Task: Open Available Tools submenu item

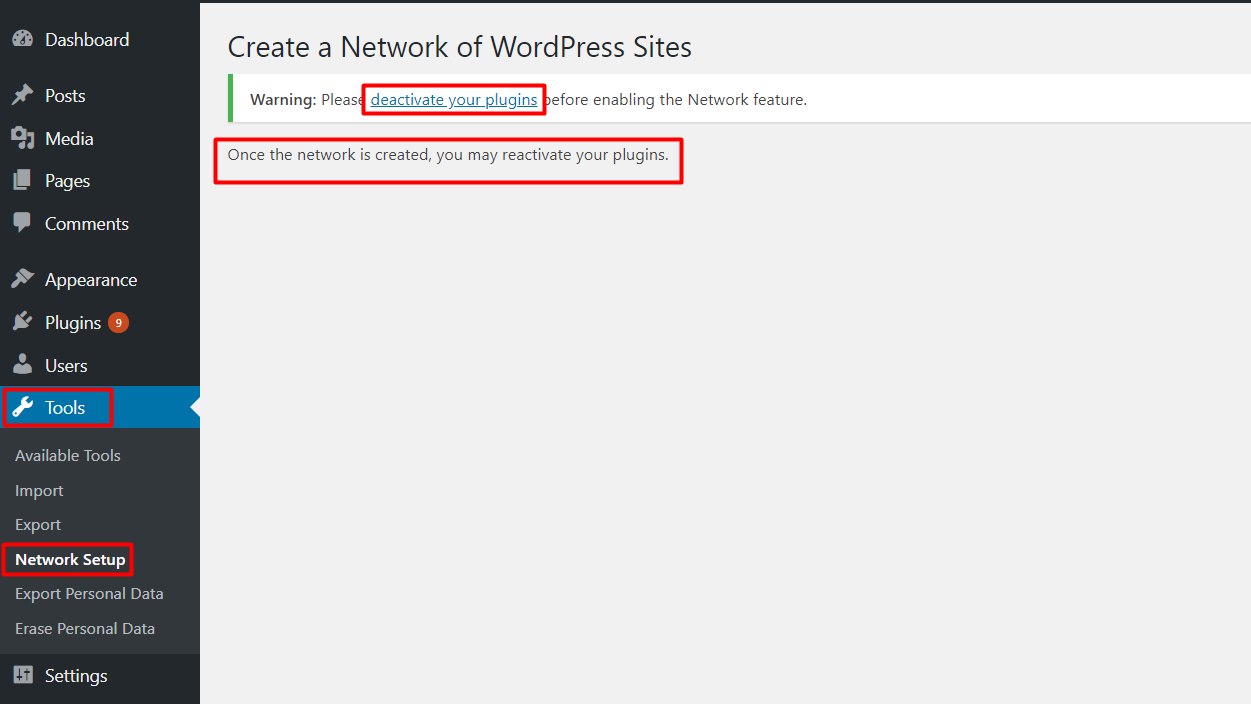Action: click(68, 455)
